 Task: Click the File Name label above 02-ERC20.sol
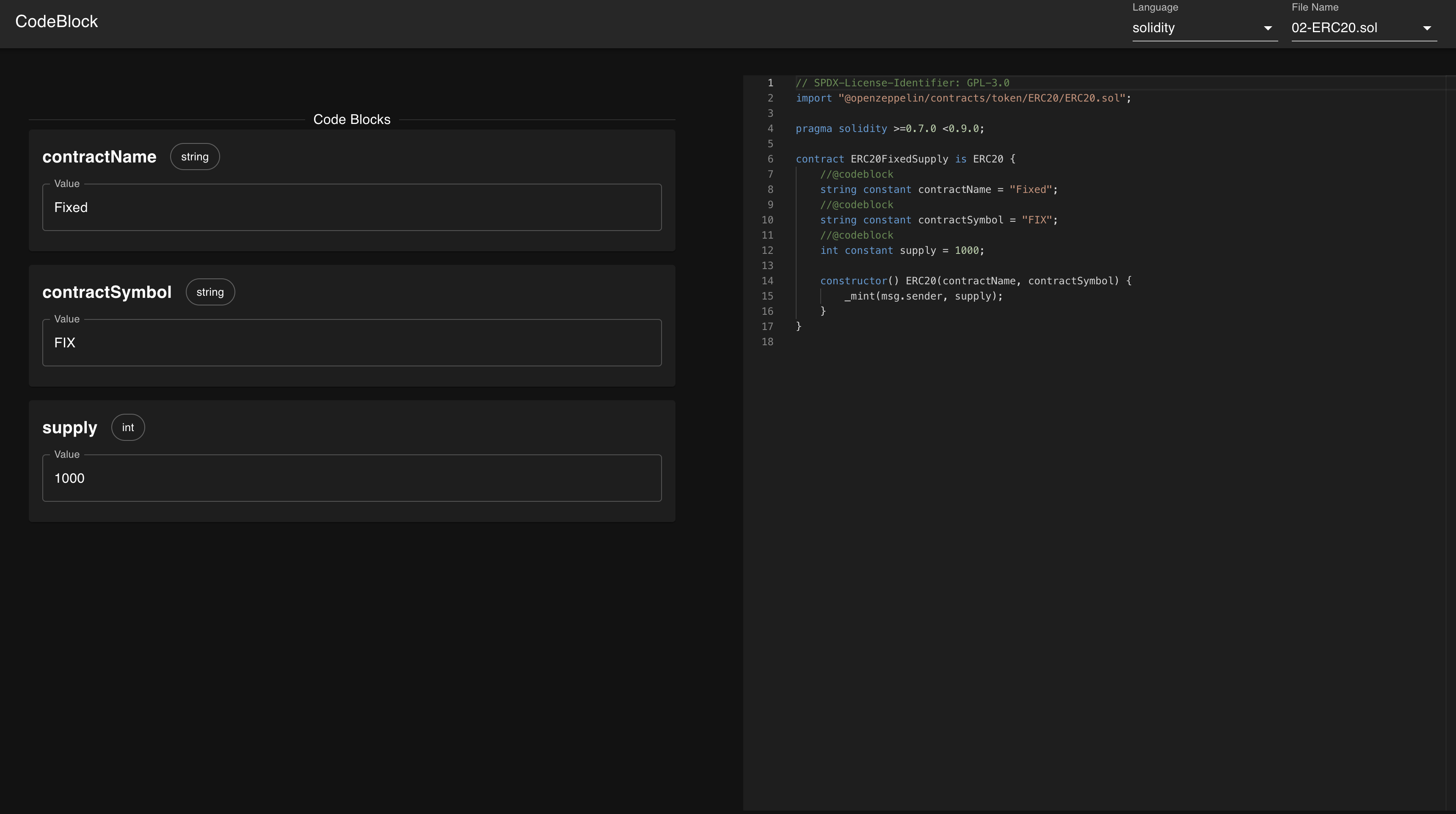click(x=1315, y=7)
